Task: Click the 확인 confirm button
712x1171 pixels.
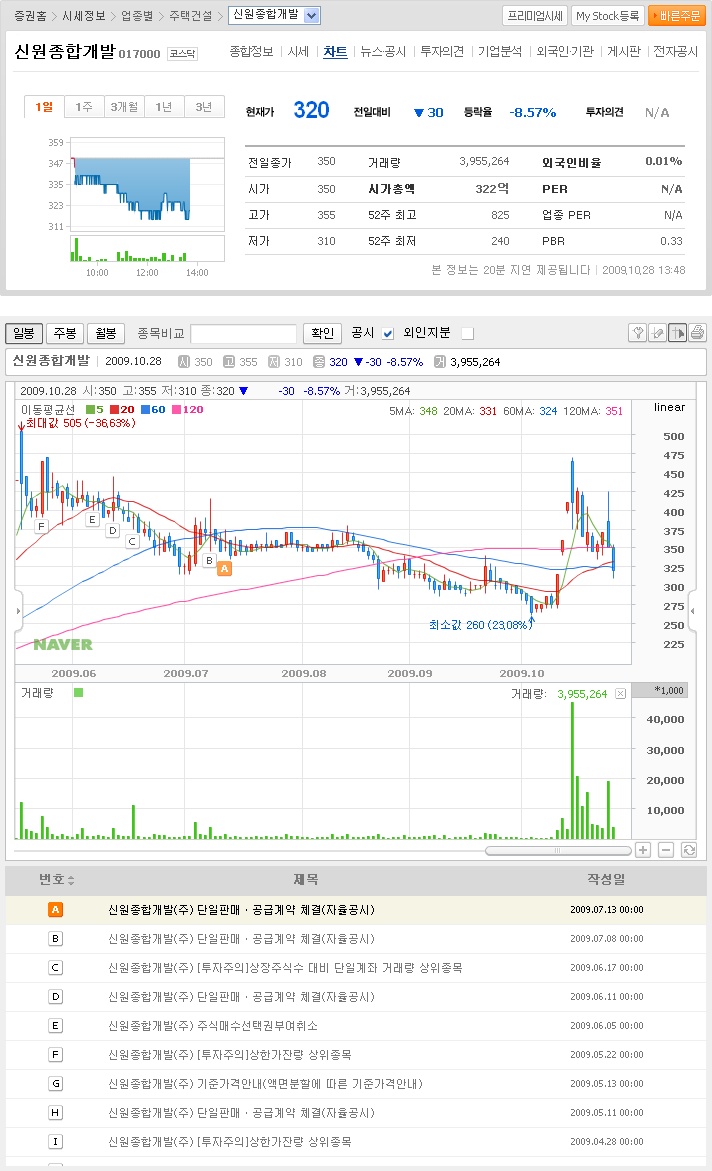Action: coord(322,333)
